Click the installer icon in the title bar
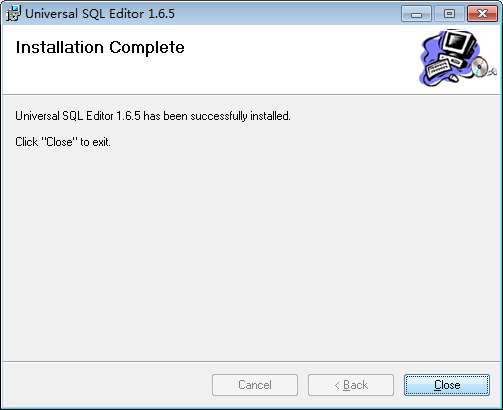This screenshot has height=410, width=503. pos(13,13)
